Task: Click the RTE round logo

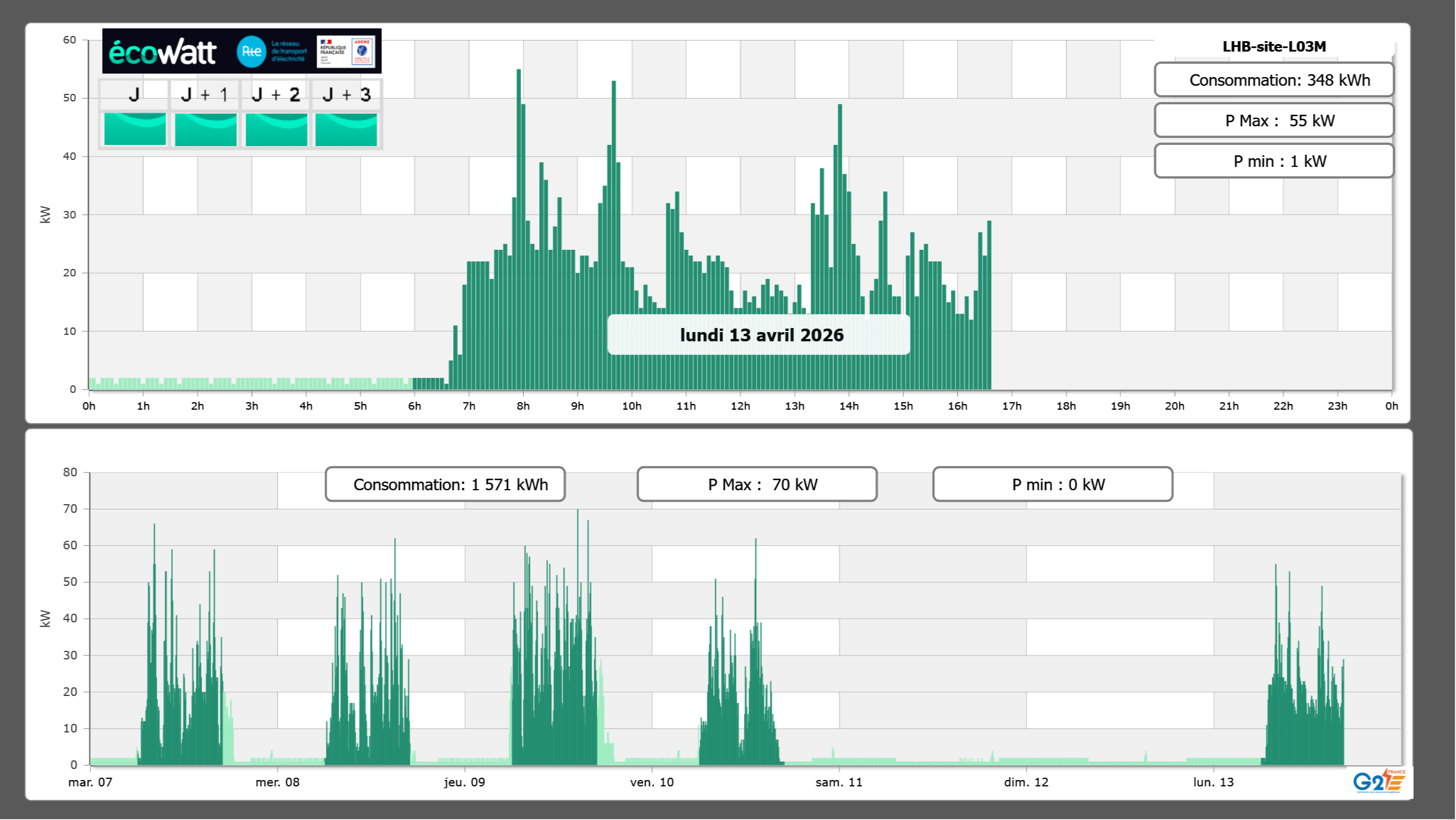Action: pyautogui.click(x=251, y=52)
